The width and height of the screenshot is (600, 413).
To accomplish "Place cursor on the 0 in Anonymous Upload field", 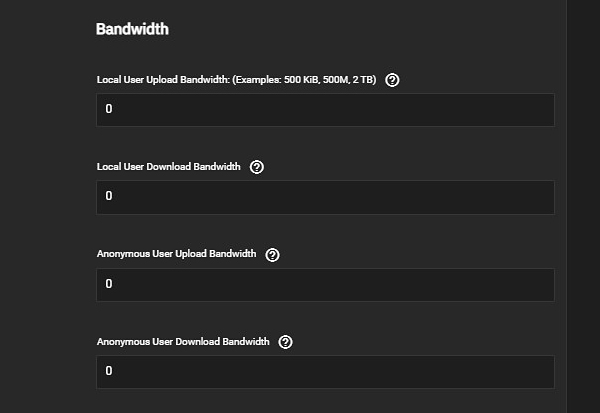I will pyautogui.click(x=108, y=285).
